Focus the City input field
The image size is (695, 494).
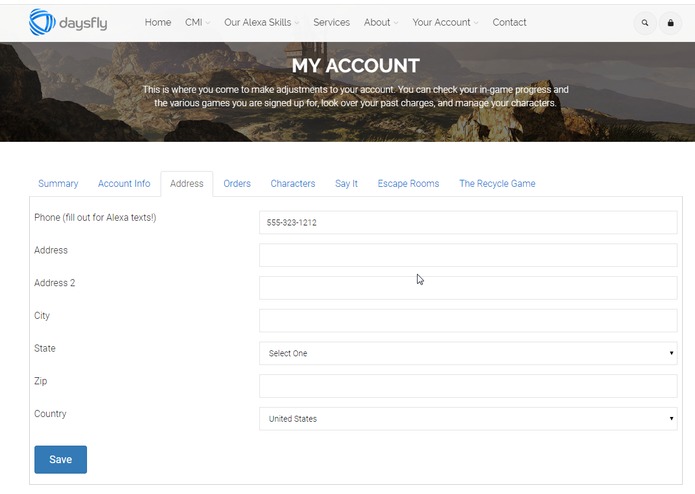tap(468, 321)
